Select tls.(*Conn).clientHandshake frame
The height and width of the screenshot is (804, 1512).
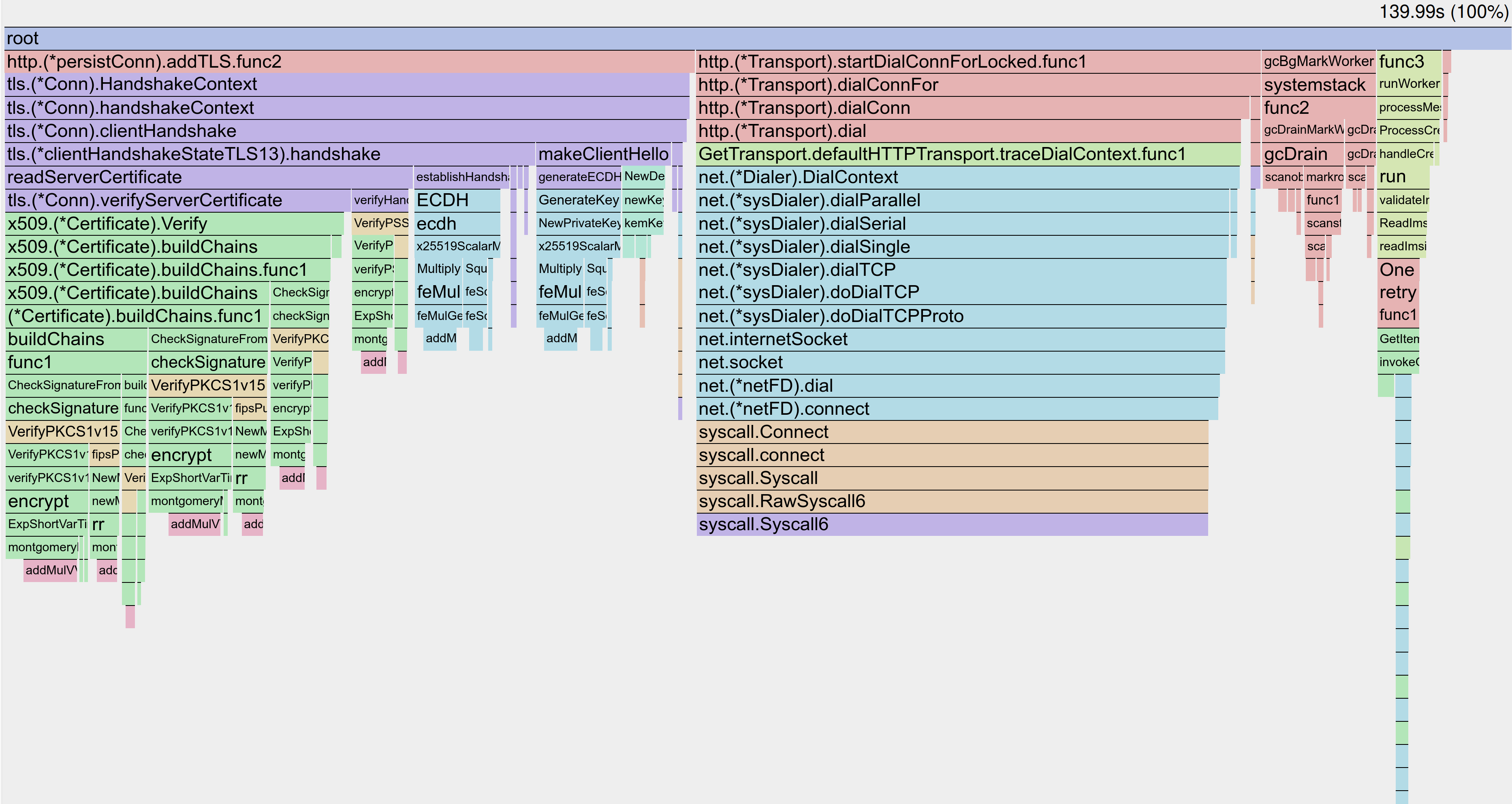pos(346,131)
